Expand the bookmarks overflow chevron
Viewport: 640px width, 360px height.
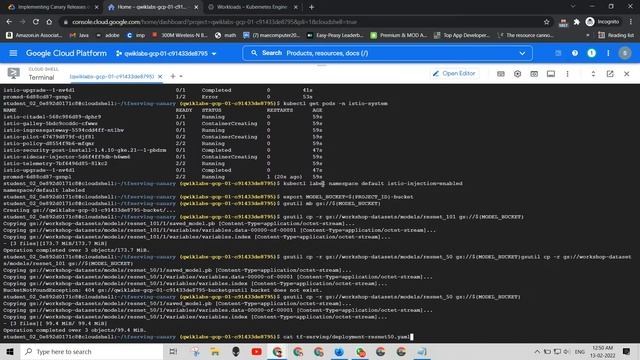[x=588, y=36]
